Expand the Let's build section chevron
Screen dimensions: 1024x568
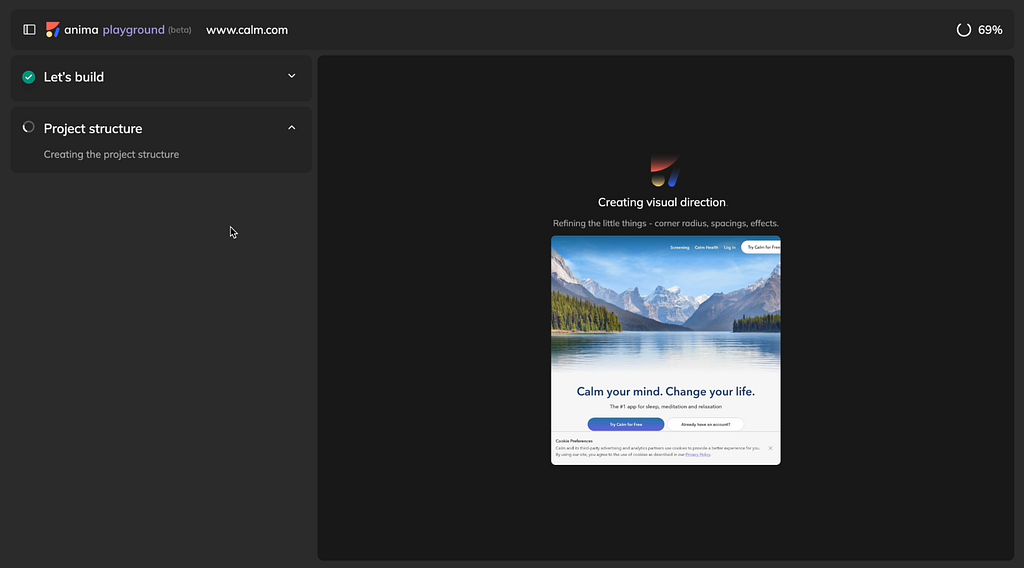291,76
